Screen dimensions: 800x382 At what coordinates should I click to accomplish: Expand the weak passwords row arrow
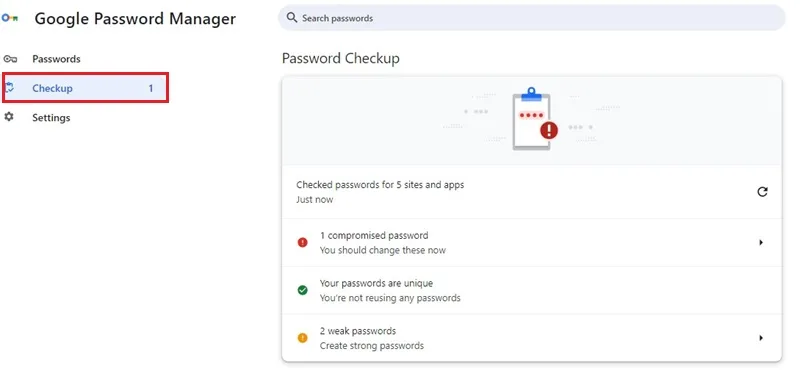click(x=761, y=338)
